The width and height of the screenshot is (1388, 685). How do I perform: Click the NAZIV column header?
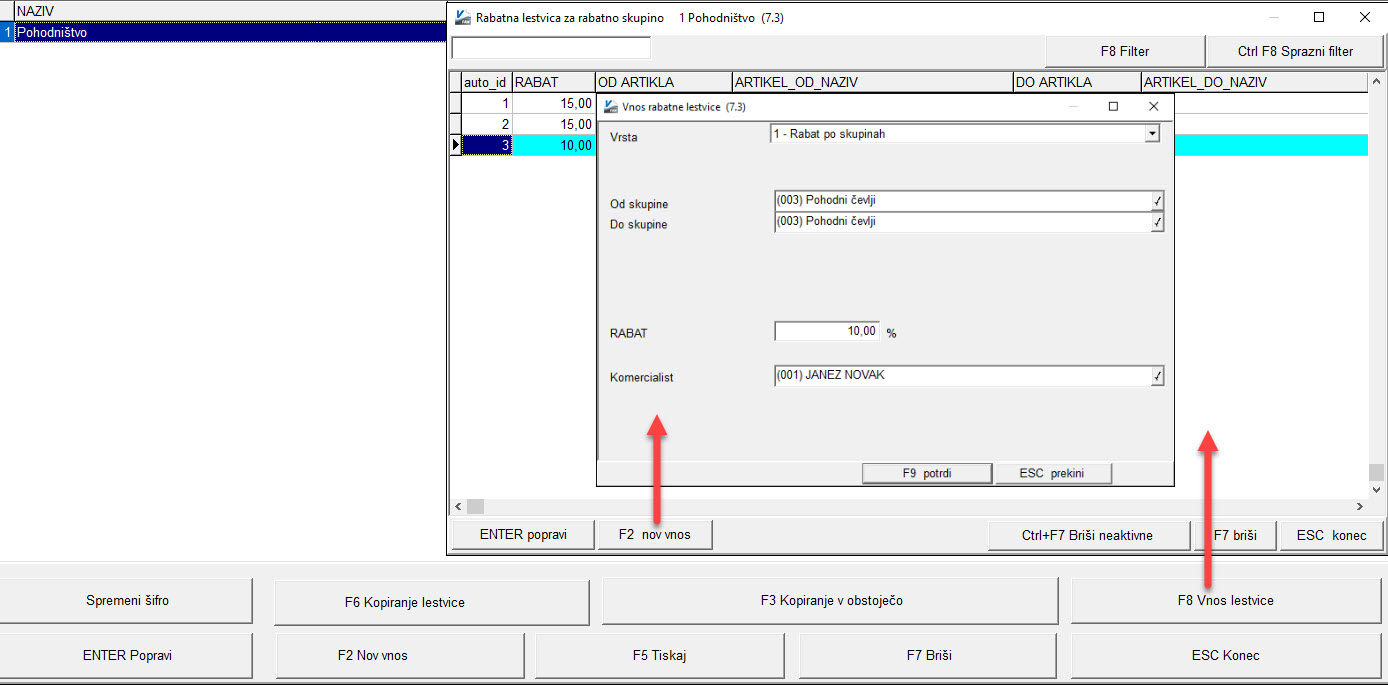pos(229,9)
